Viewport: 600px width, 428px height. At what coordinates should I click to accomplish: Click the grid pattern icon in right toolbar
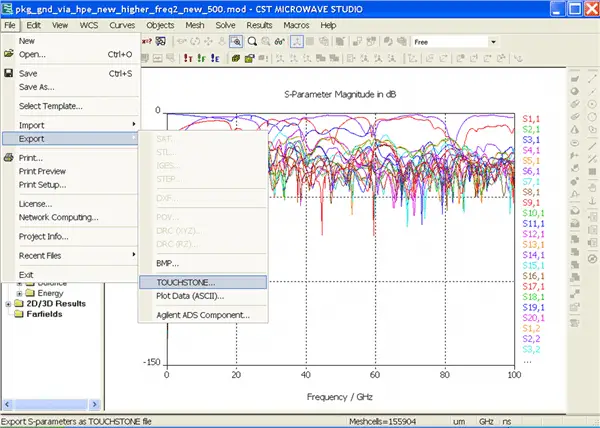(592, 172)
